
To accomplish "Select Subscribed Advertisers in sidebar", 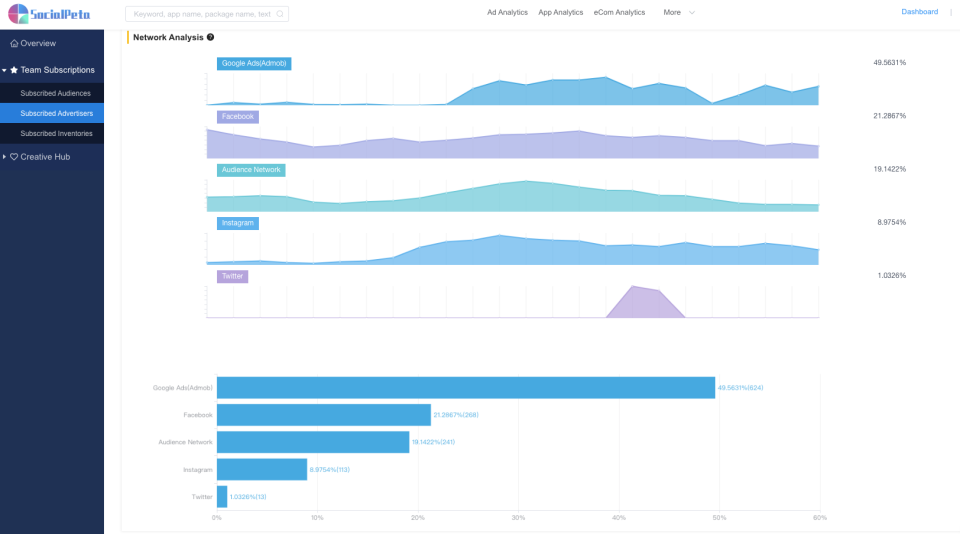I will point(52,113).
